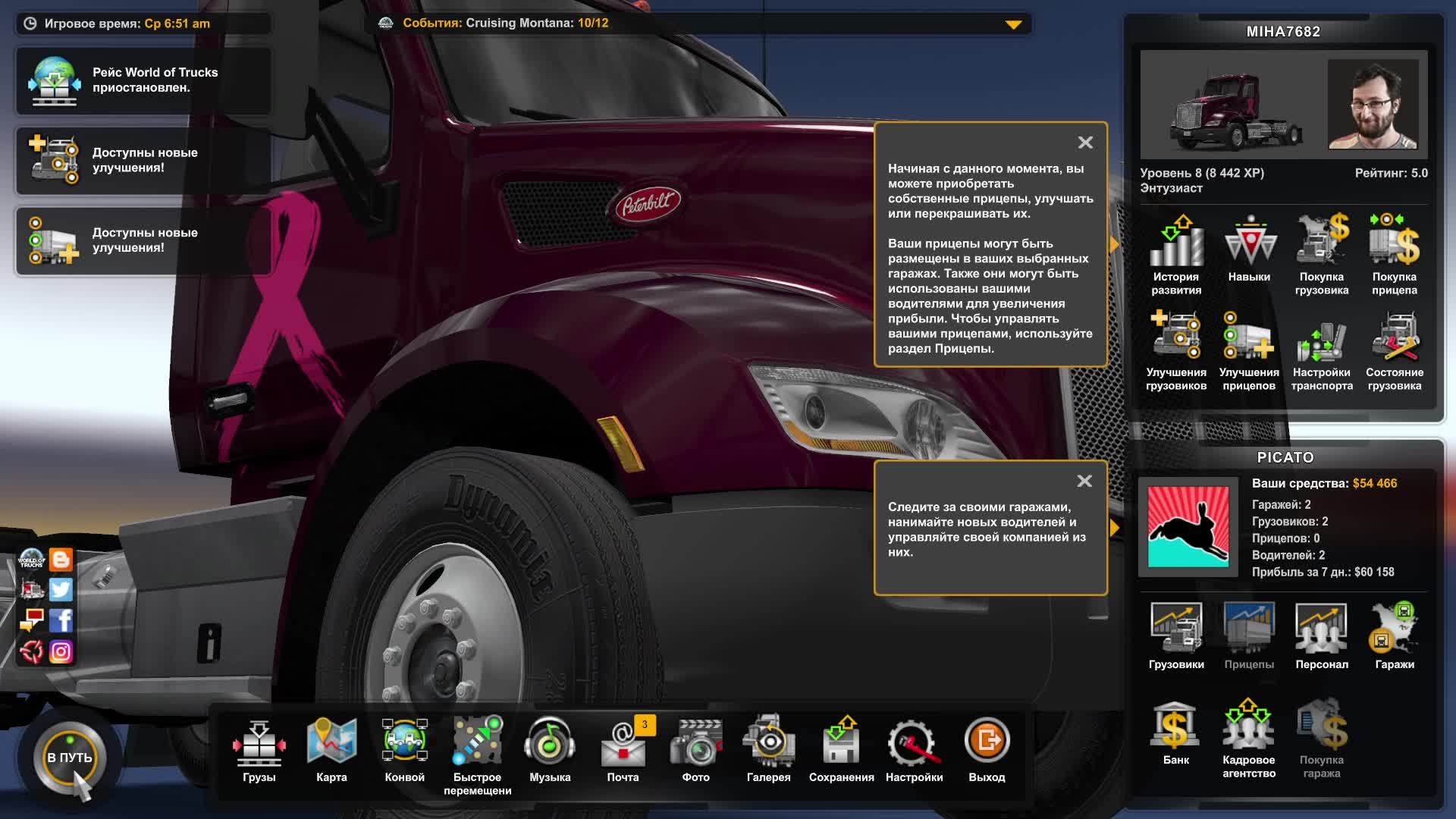The image size is (1456, 819).
Task: Open Почта mail with 3 messages
Action: coord(623,743)
